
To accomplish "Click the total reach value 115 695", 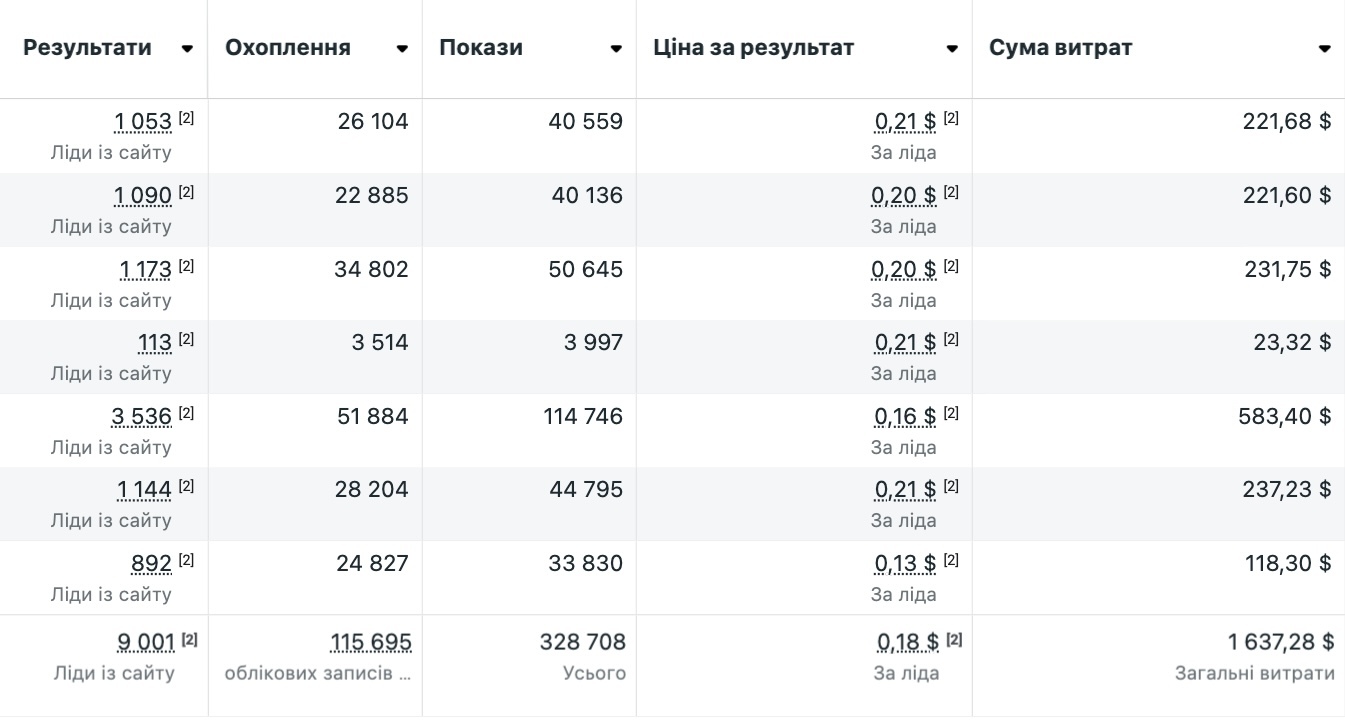I will tap(371, 642).
